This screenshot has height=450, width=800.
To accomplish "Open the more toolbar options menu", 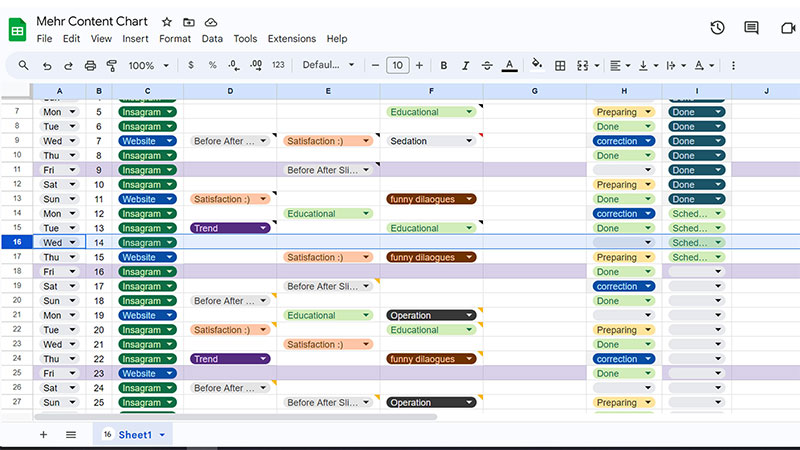I will coord(733,65).
